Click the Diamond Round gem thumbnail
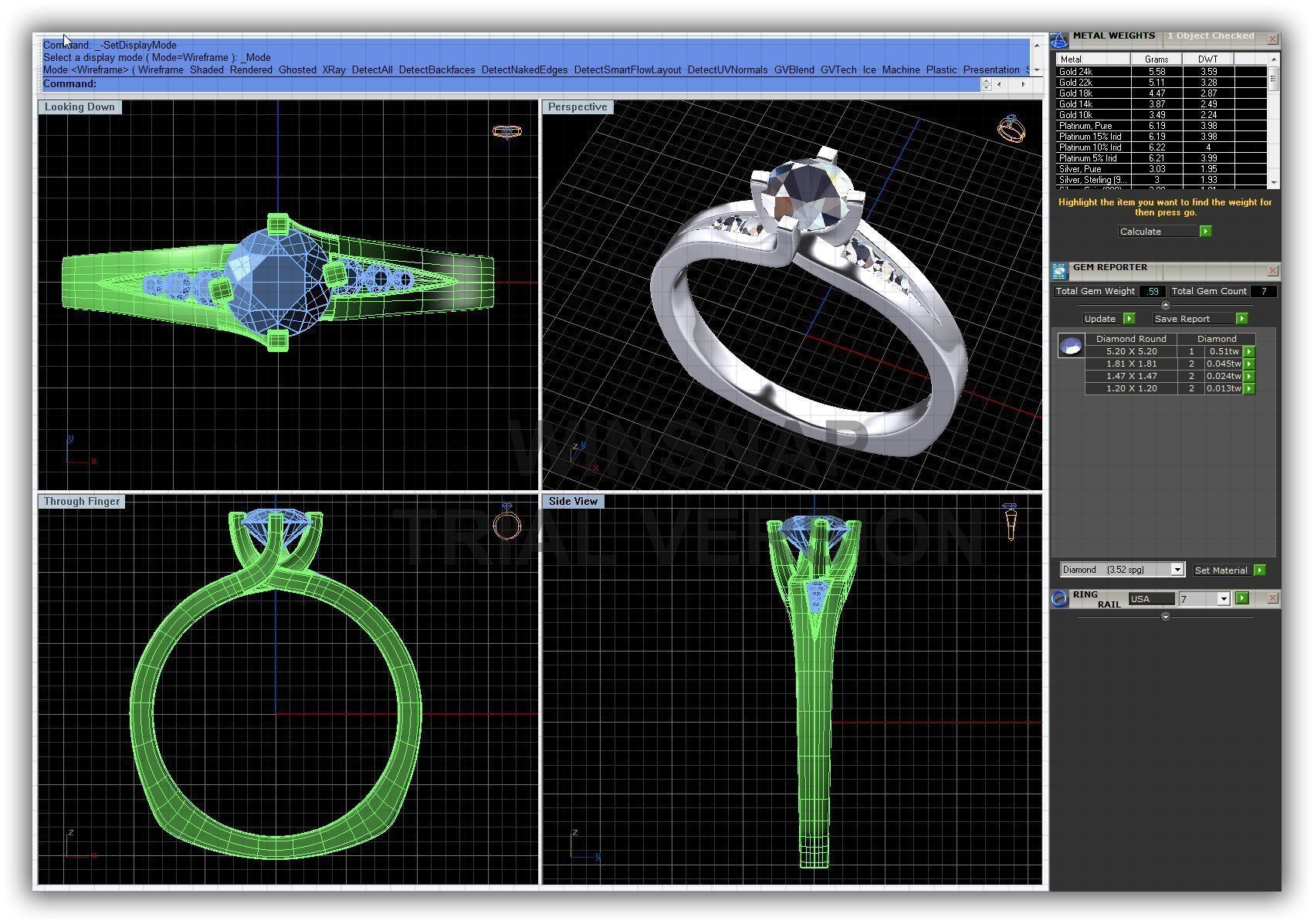Screen dimensions: 1314x924 (1071, 346)
